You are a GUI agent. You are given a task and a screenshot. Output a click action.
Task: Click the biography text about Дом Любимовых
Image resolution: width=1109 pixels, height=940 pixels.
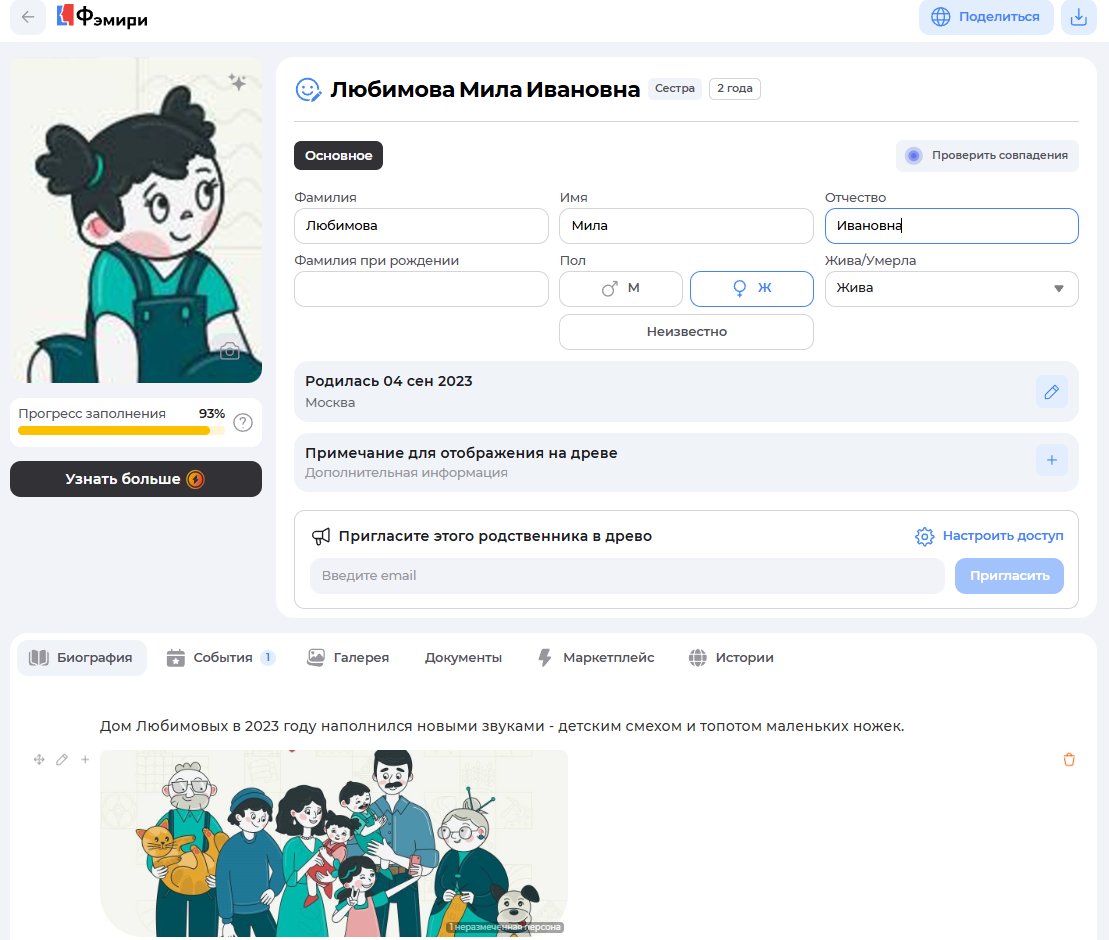click(x=501, y=726)
